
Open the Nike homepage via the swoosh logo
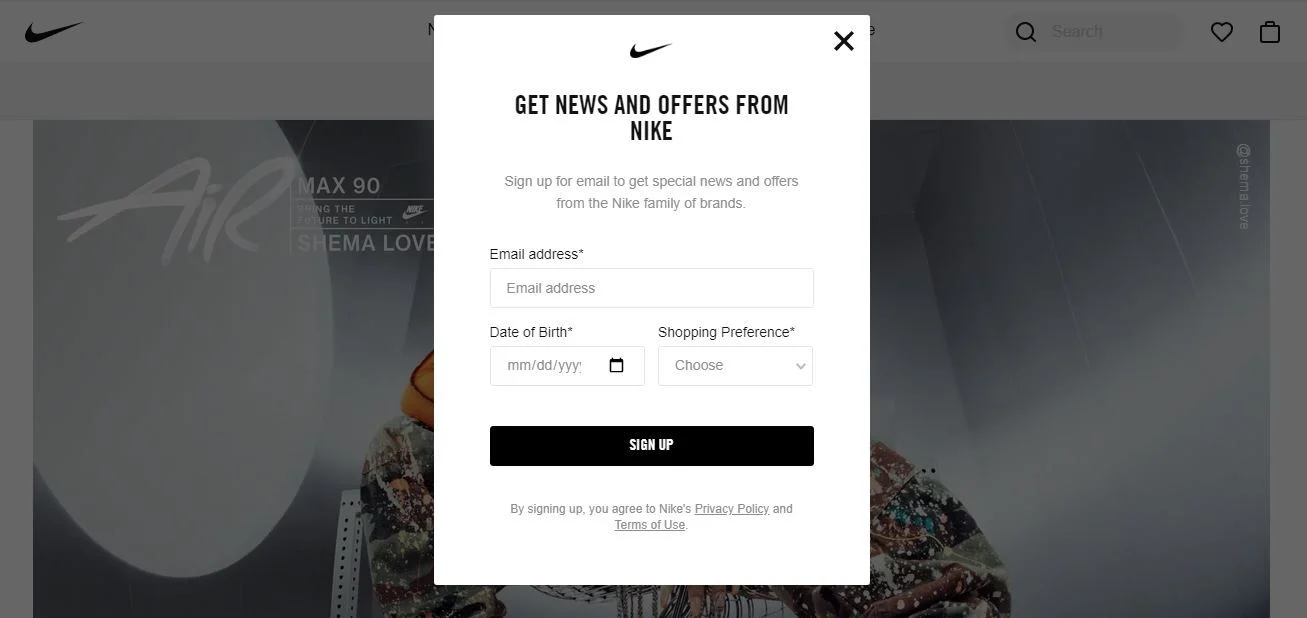click(x=55, y=30)
